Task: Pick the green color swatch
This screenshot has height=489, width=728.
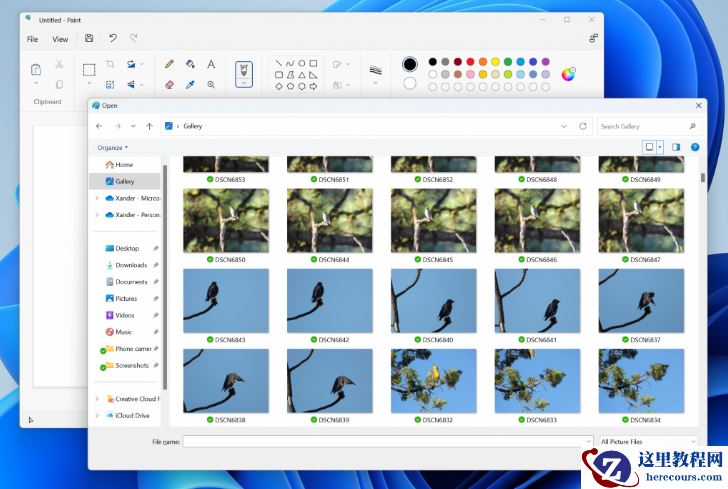Action: click(x=508, y=62)
